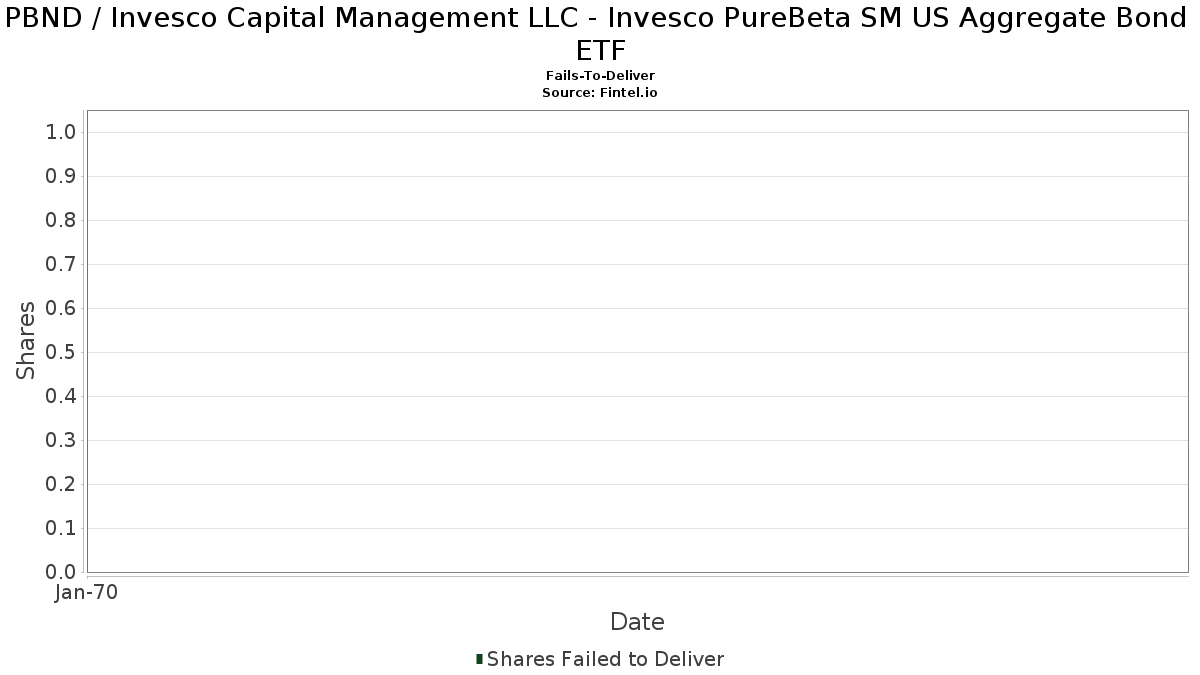1200x675 pixels.
Task: Click the Shares y-axis title
Action: [26, 341]
